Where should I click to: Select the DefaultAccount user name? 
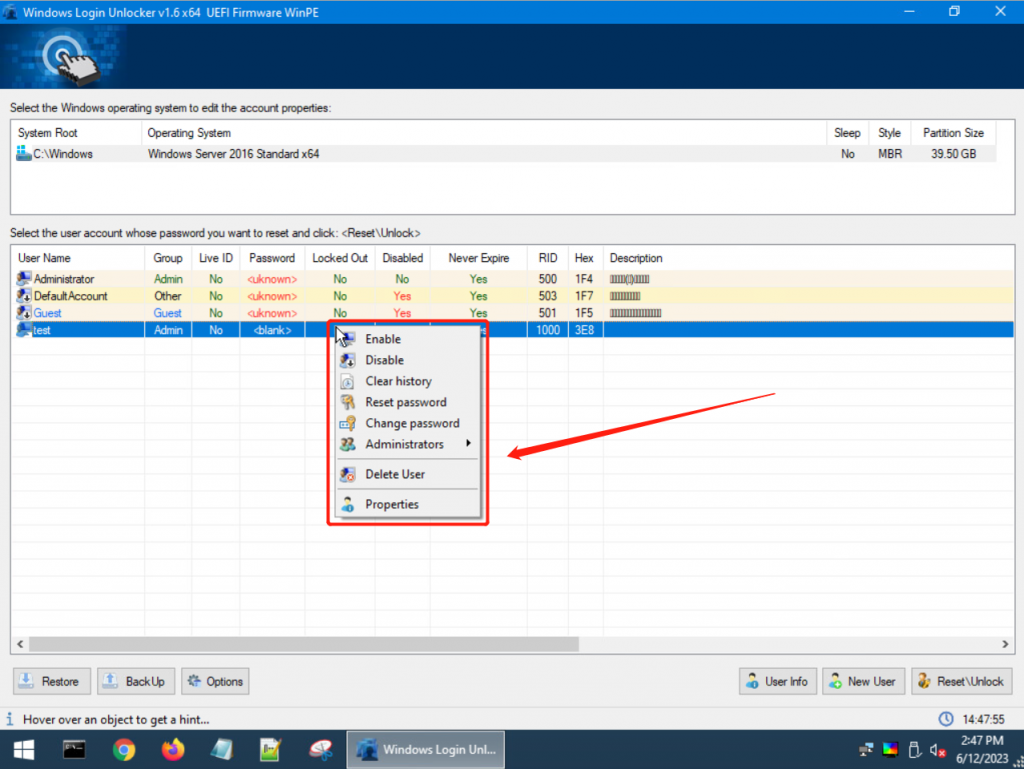71,296
